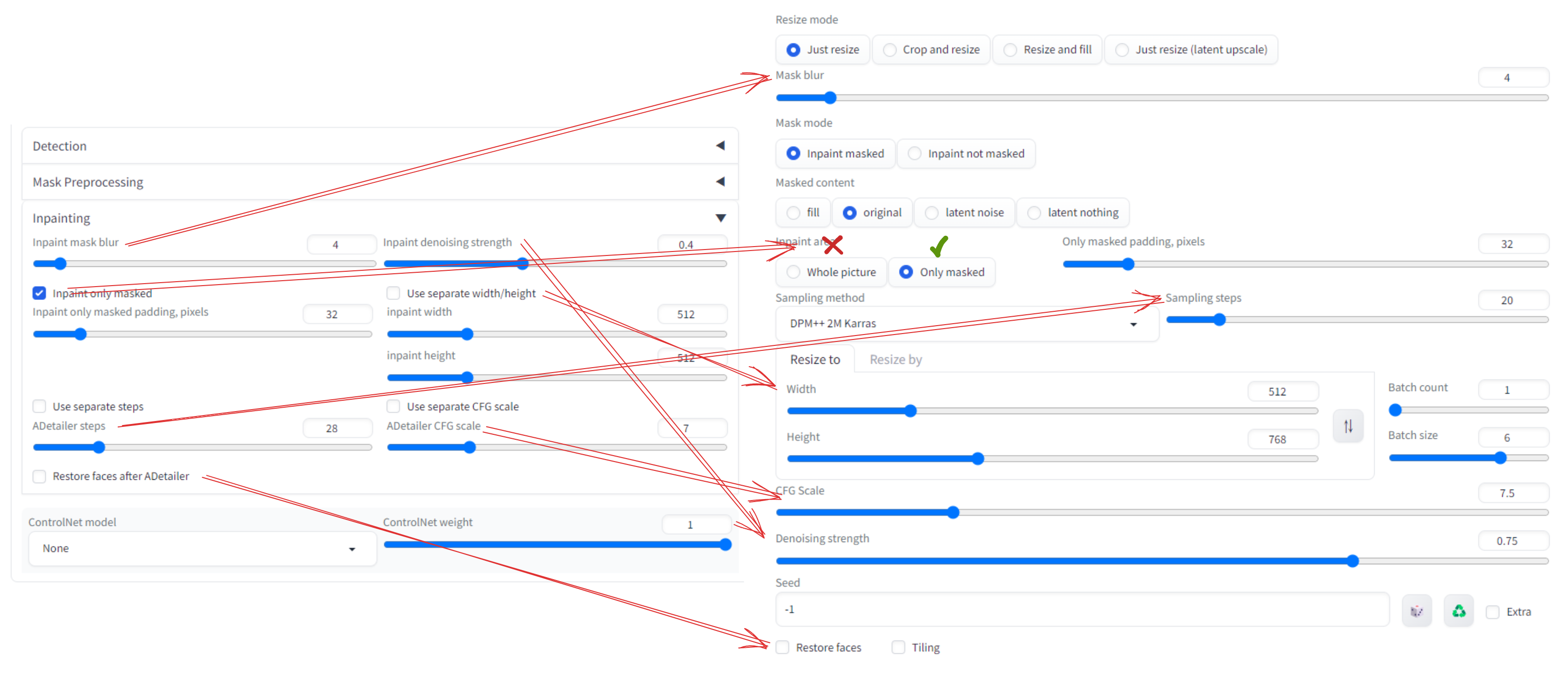1568x675 pixels.
Task: Enable Use separate width/height checkbox
Action: (x=393, y=293)
